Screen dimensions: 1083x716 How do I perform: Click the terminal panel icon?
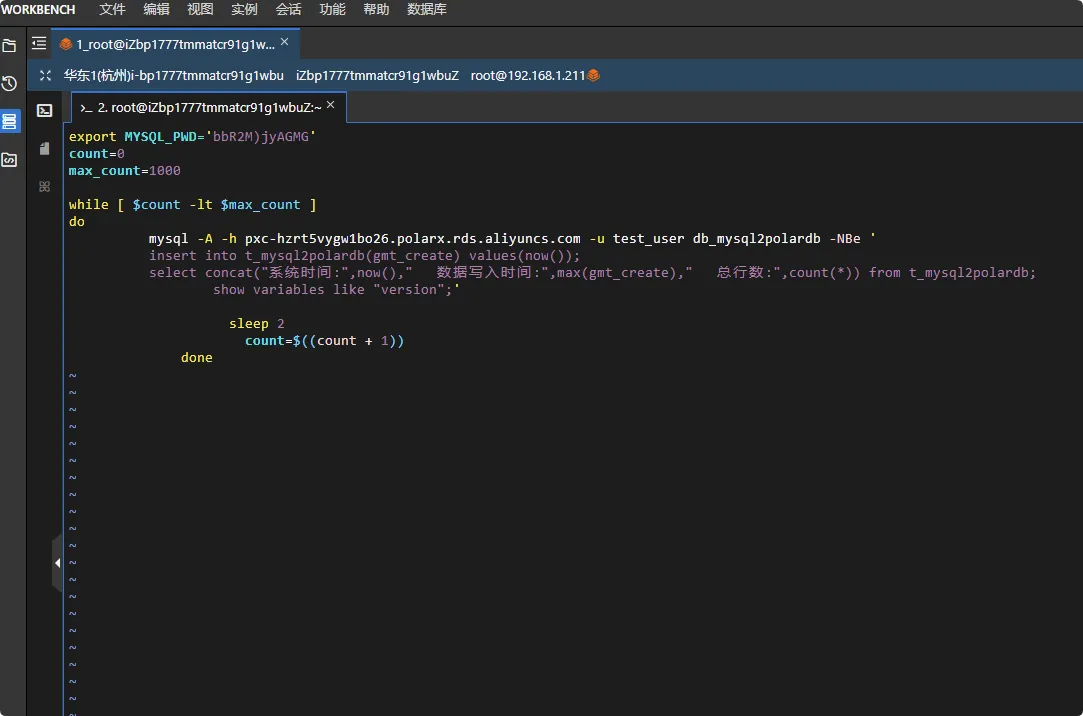tap(44, 110)
